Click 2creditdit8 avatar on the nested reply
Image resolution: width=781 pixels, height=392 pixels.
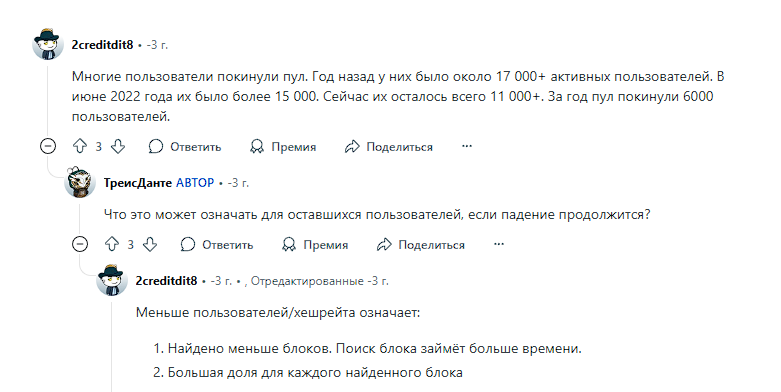(x=112, y=280)
